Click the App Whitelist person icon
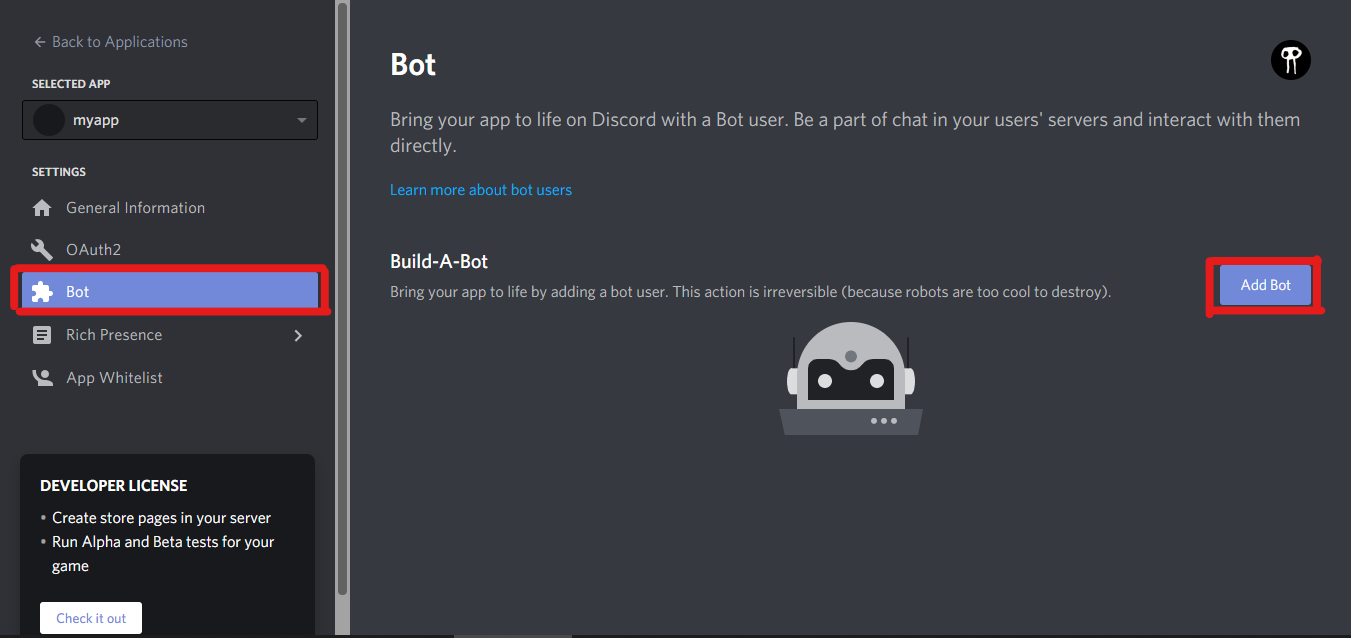The width and height of the screenshot is (1351, 638). (42, 378)
